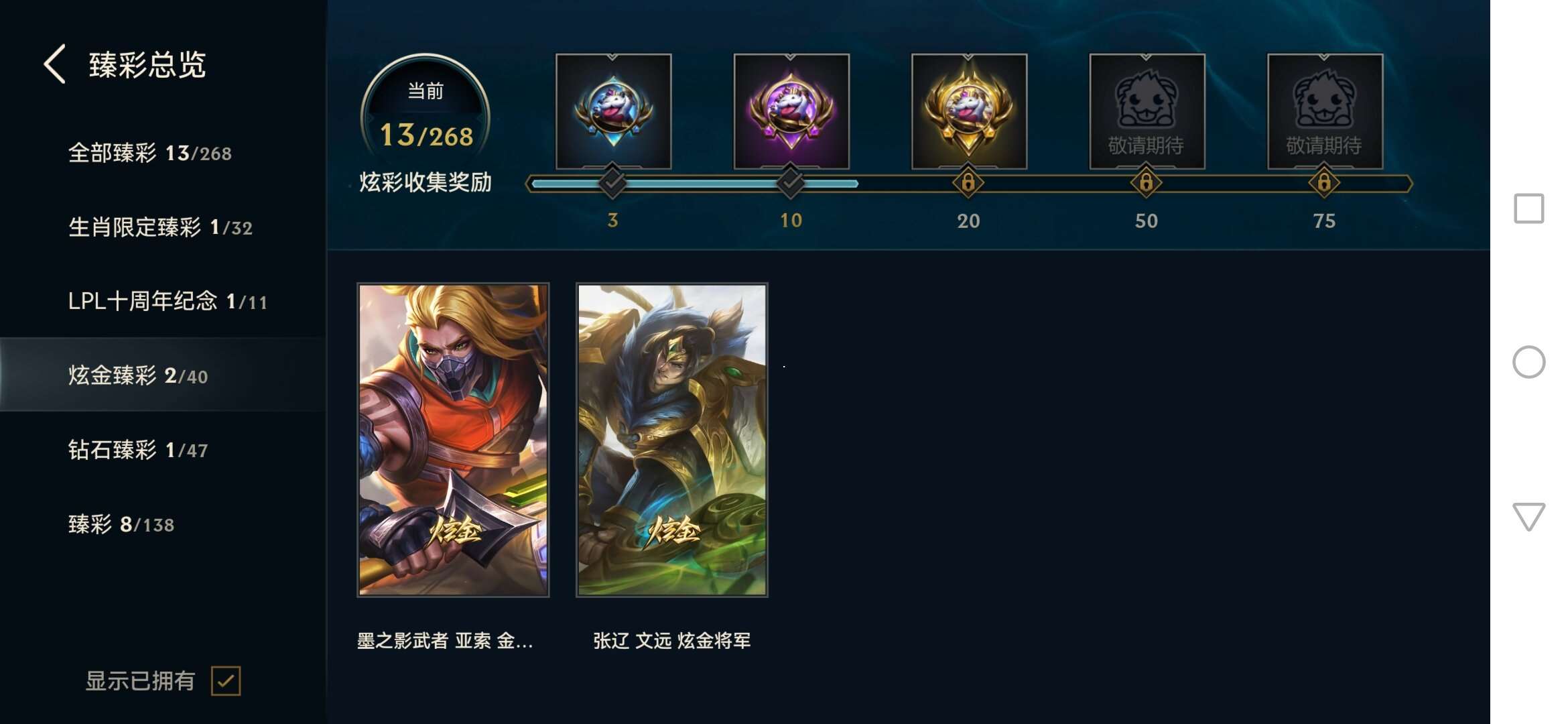Open the purple poro reward icon at 10
The width and height of the screenshot is (1568, 724).
[x=791, y=111]
